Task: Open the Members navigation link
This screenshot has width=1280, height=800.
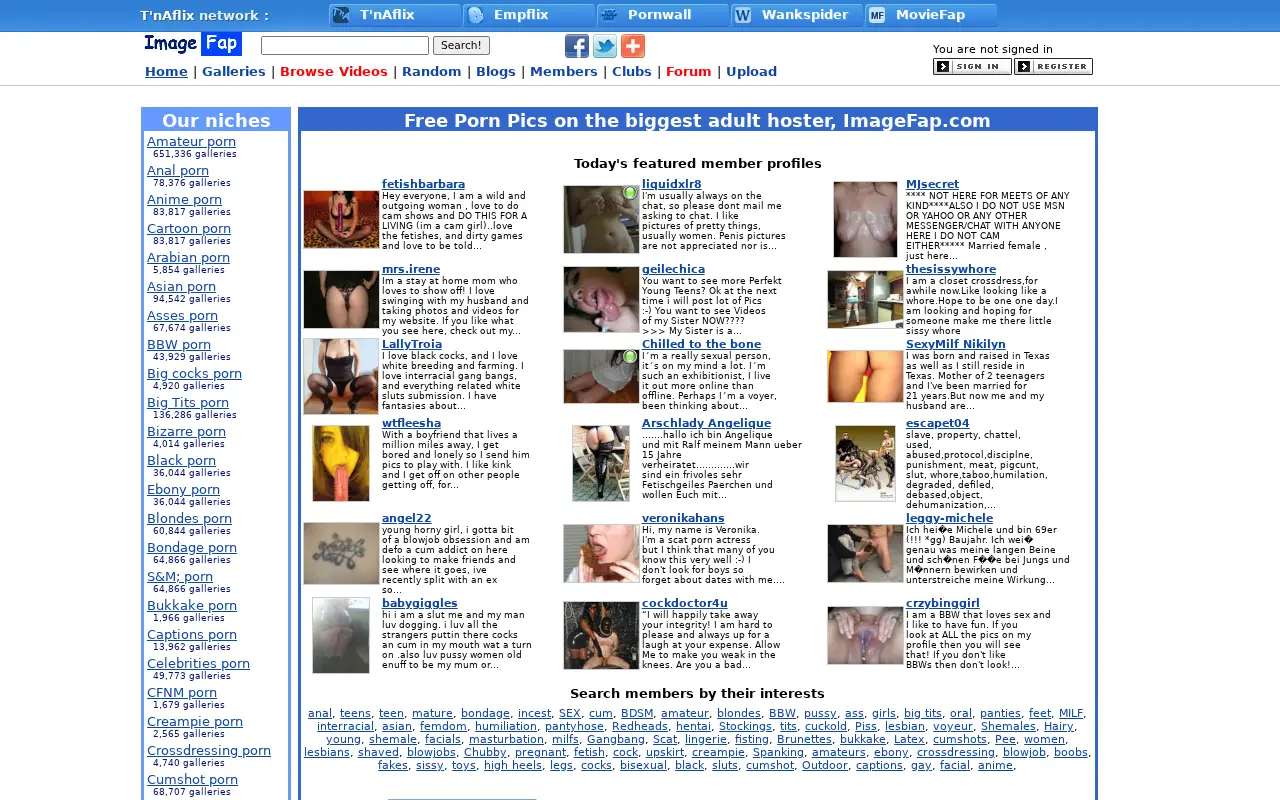Action: [564, 72]
